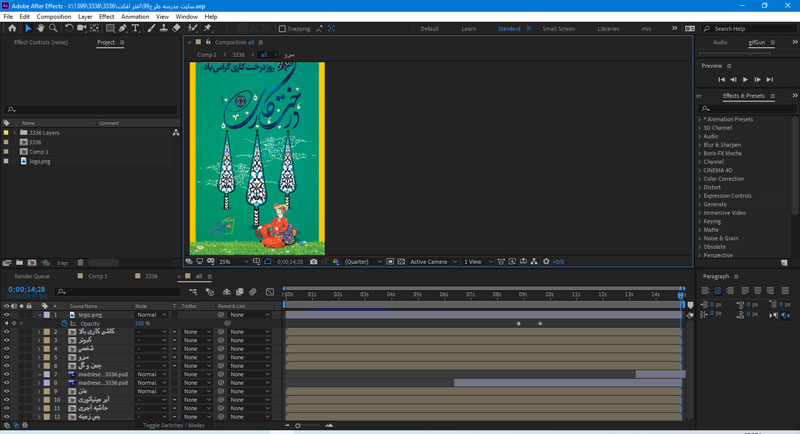Image resolution: width=800 pixels, height=434 pixels.
Task: Switch to the Learn workspace
Action: point(468,29)
